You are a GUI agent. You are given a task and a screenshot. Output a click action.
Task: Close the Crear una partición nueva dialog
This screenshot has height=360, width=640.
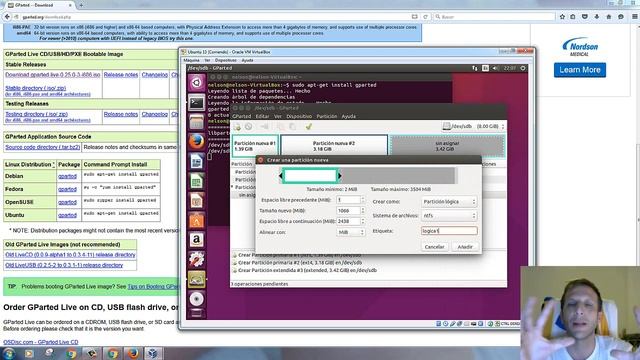260,160
